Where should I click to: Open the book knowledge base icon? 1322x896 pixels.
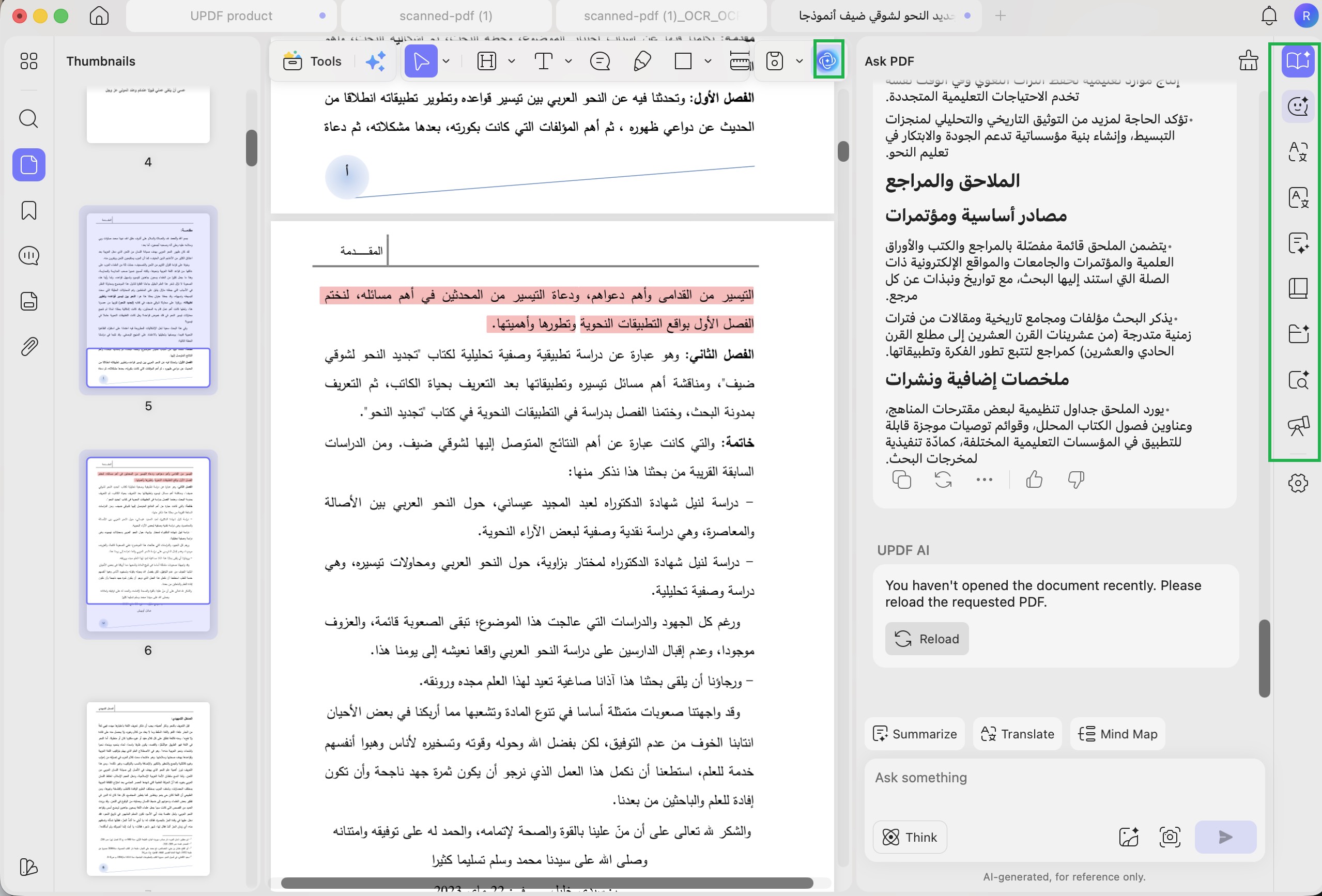point(1298,288)
